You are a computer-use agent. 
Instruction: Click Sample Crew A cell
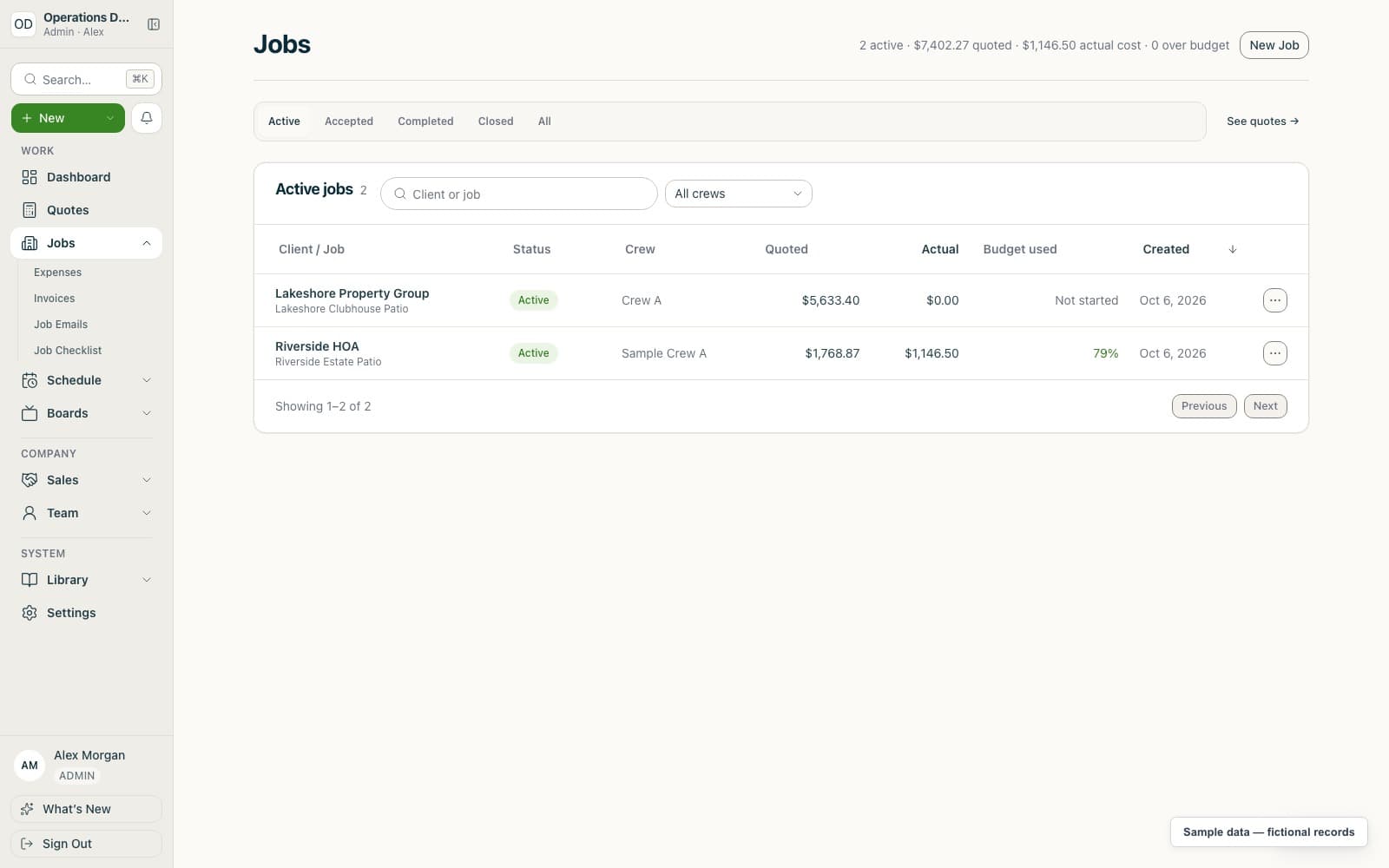click(x=664, y=353)
